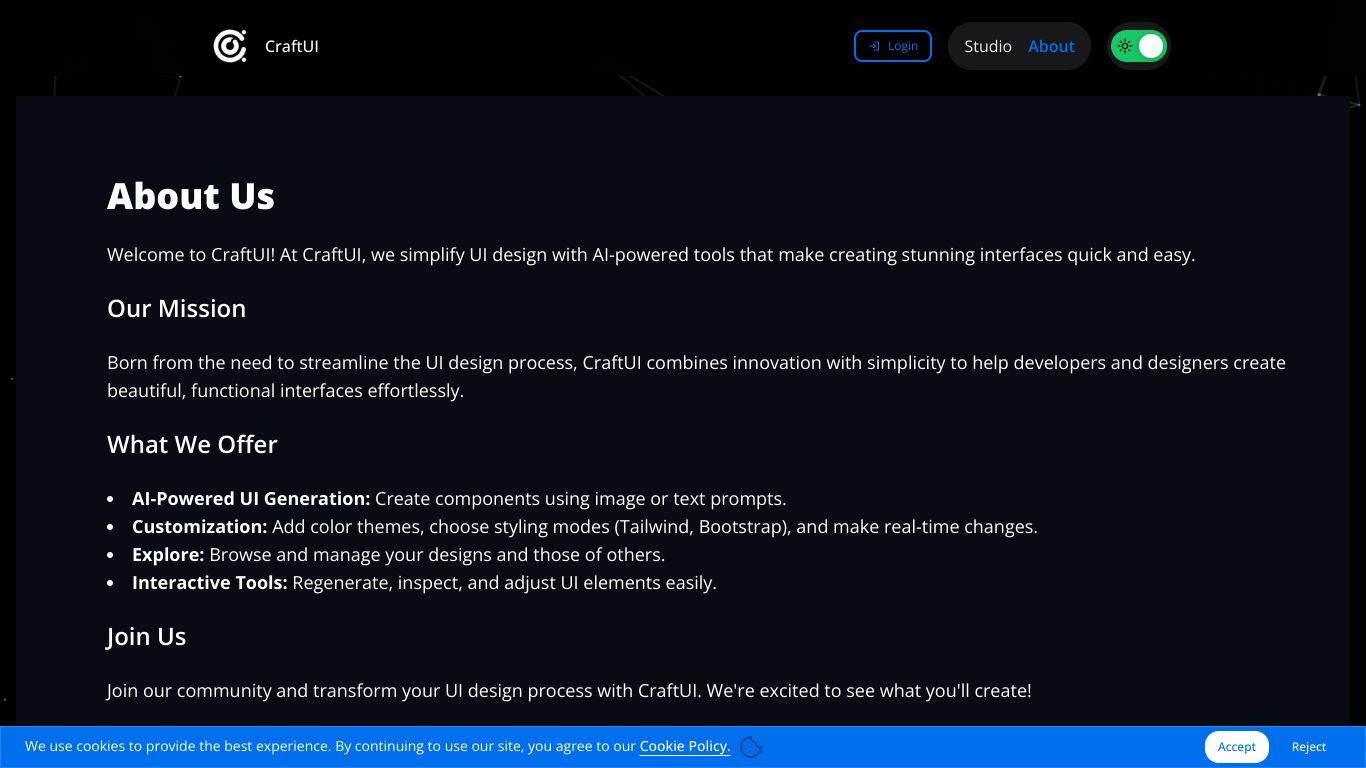
Task: Go to the Studio nav item
Action: 988,46
